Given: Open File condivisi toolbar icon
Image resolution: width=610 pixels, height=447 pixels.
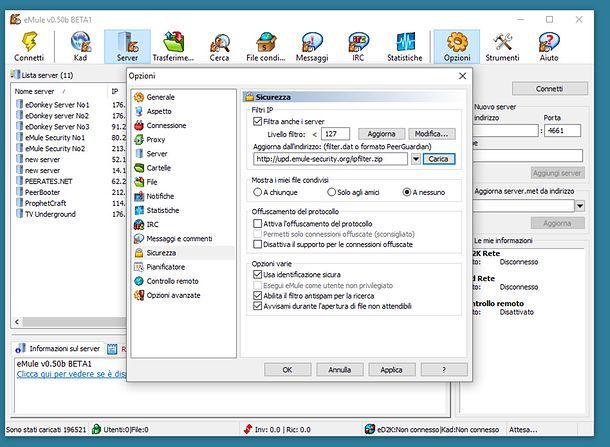Looking at the screenshot, I should click(x=266, y=47).
